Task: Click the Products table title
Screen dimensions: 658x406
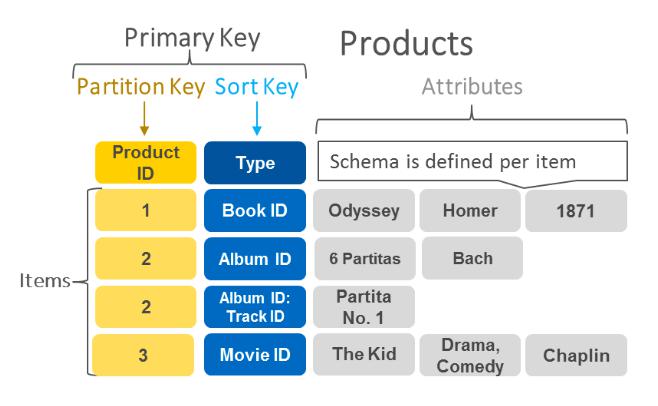Action: point(405,43)
